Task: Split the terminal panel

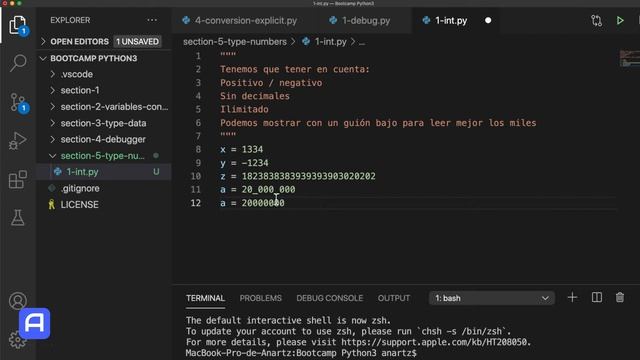Action: (x=597, y=298)
